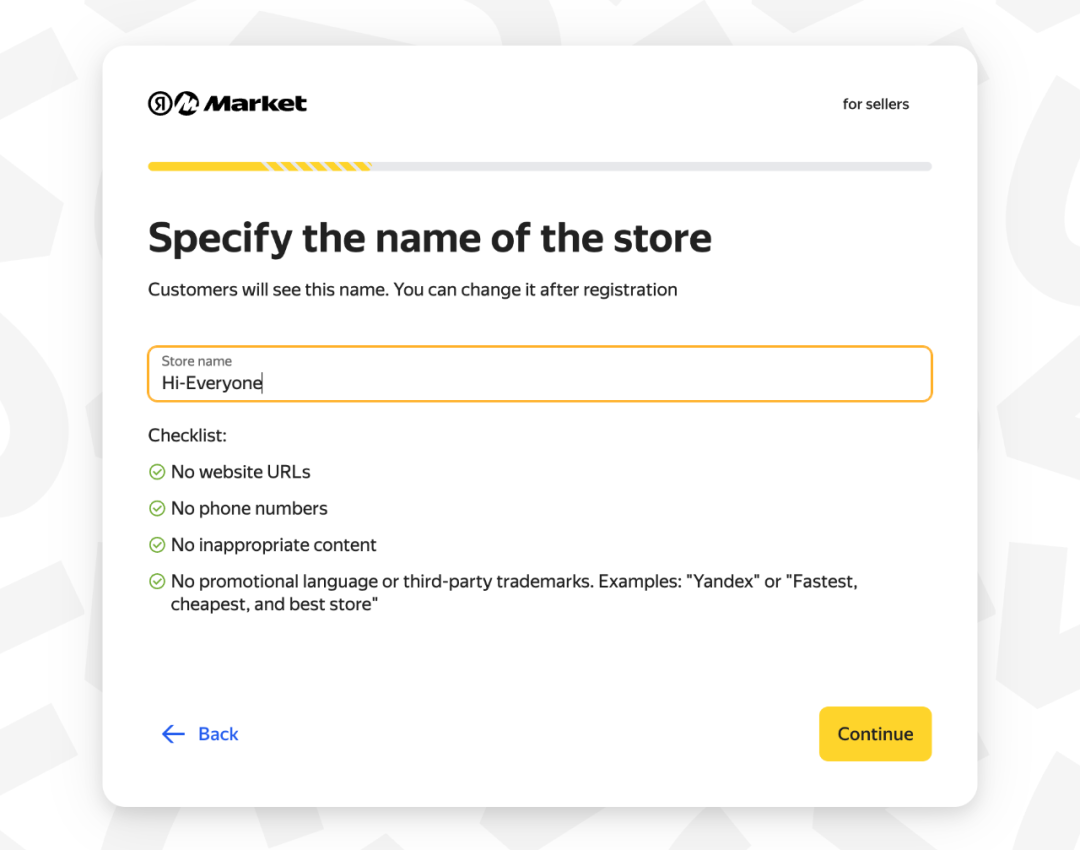
Task: Go back using the "Back" text link
Action: pos(218,734)
